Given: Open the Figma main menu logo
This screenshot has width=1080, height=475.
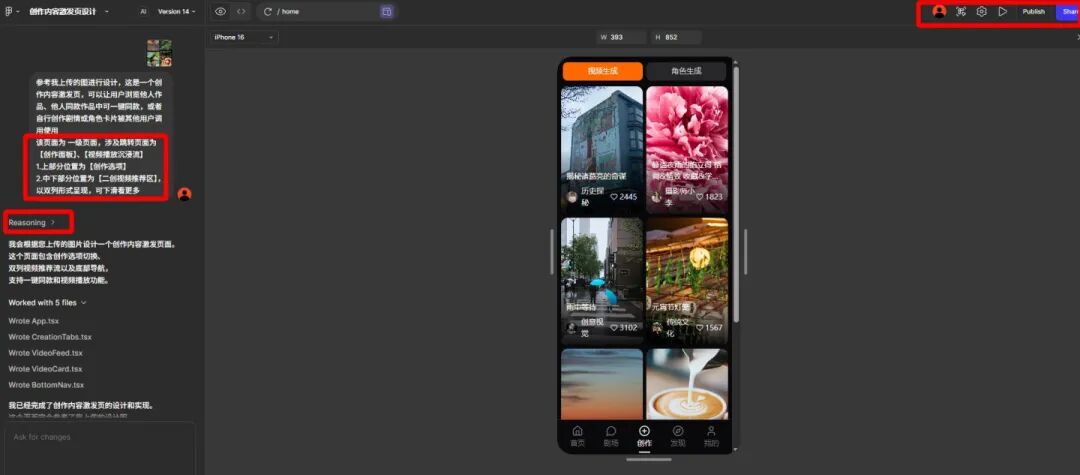Looking at the screenshot, I should (x=9, y=11).
